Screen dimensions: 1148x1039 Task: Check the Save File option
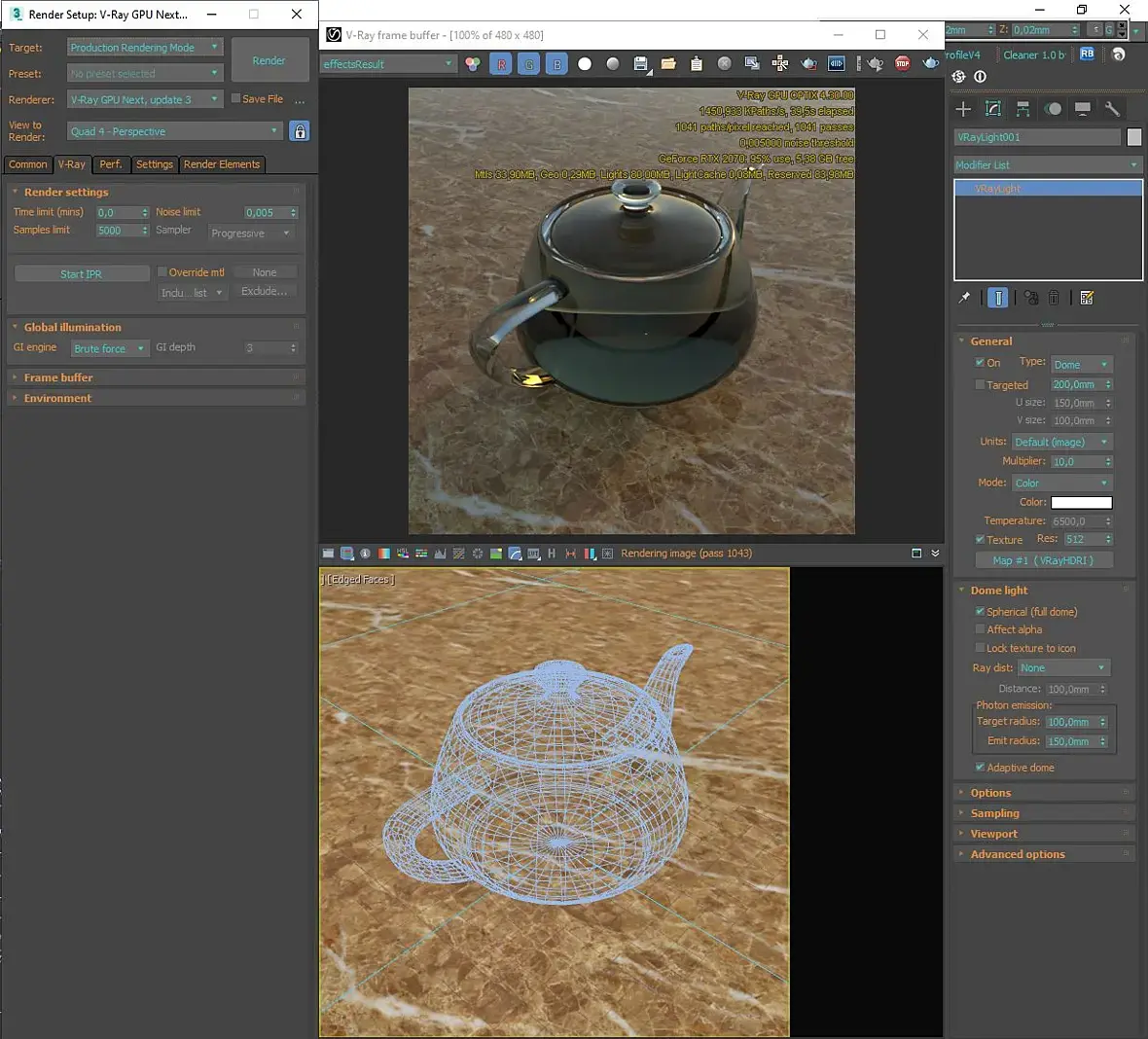click(235, 99)
